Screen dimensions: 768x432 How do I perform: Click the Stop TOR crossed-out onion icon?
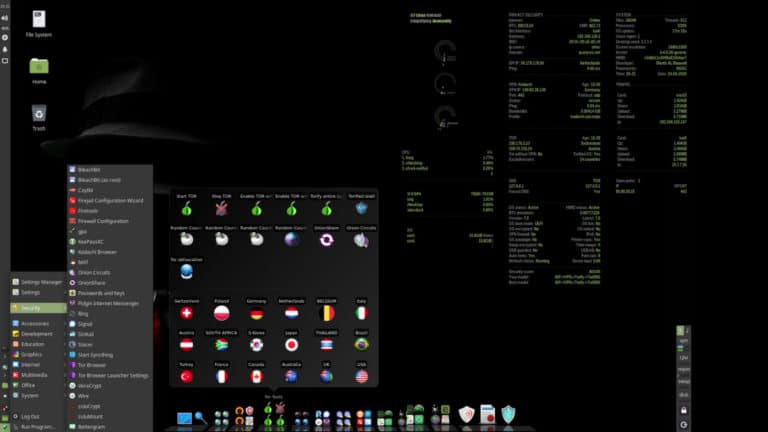click(x=221, y=208)
